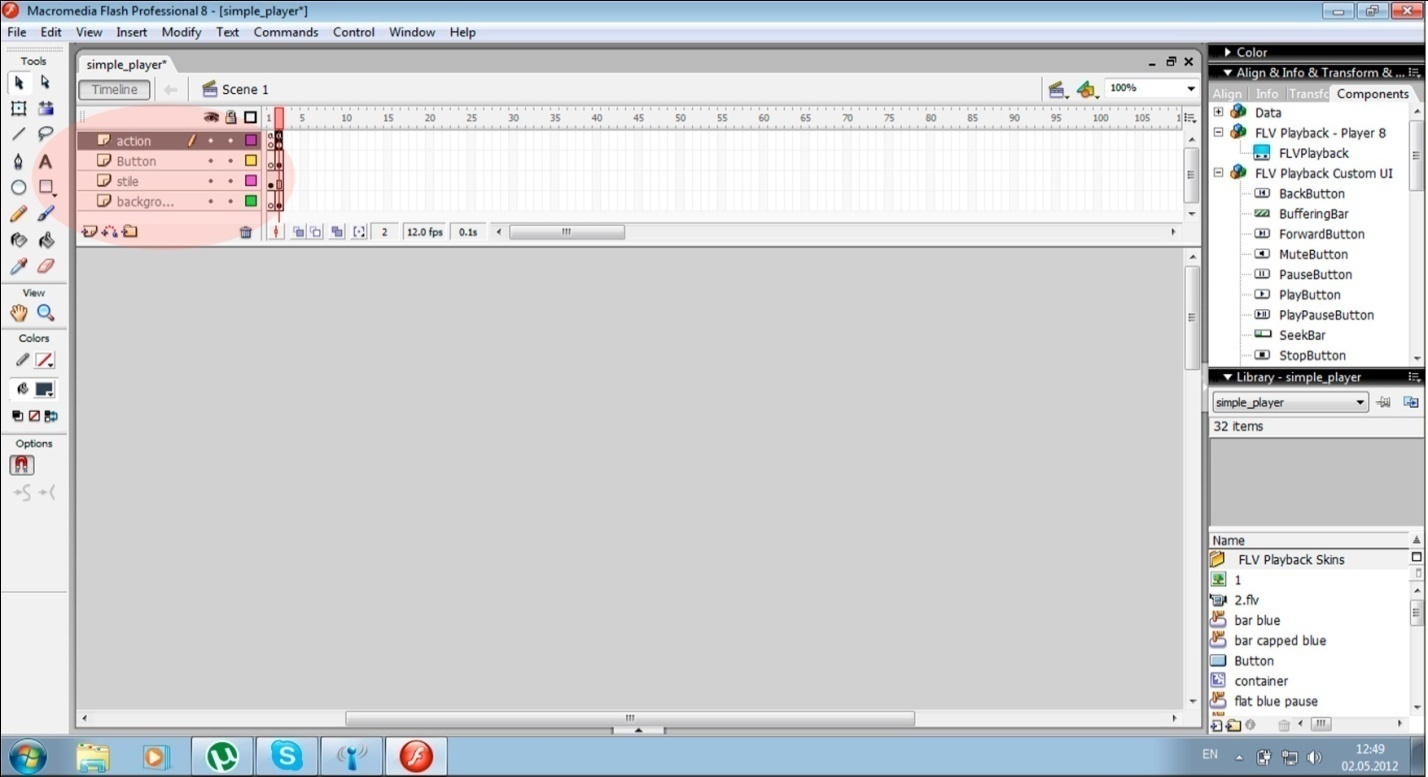Select the Lasso tool
Screen dimensions: 1428x777
45,134
